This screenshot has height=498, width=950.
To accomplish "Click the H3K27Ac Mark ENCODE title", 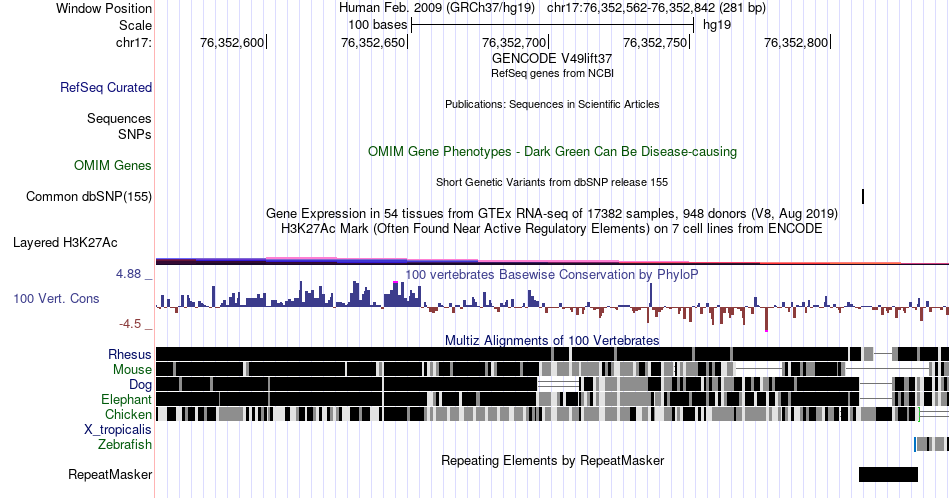I will point(552,228).
